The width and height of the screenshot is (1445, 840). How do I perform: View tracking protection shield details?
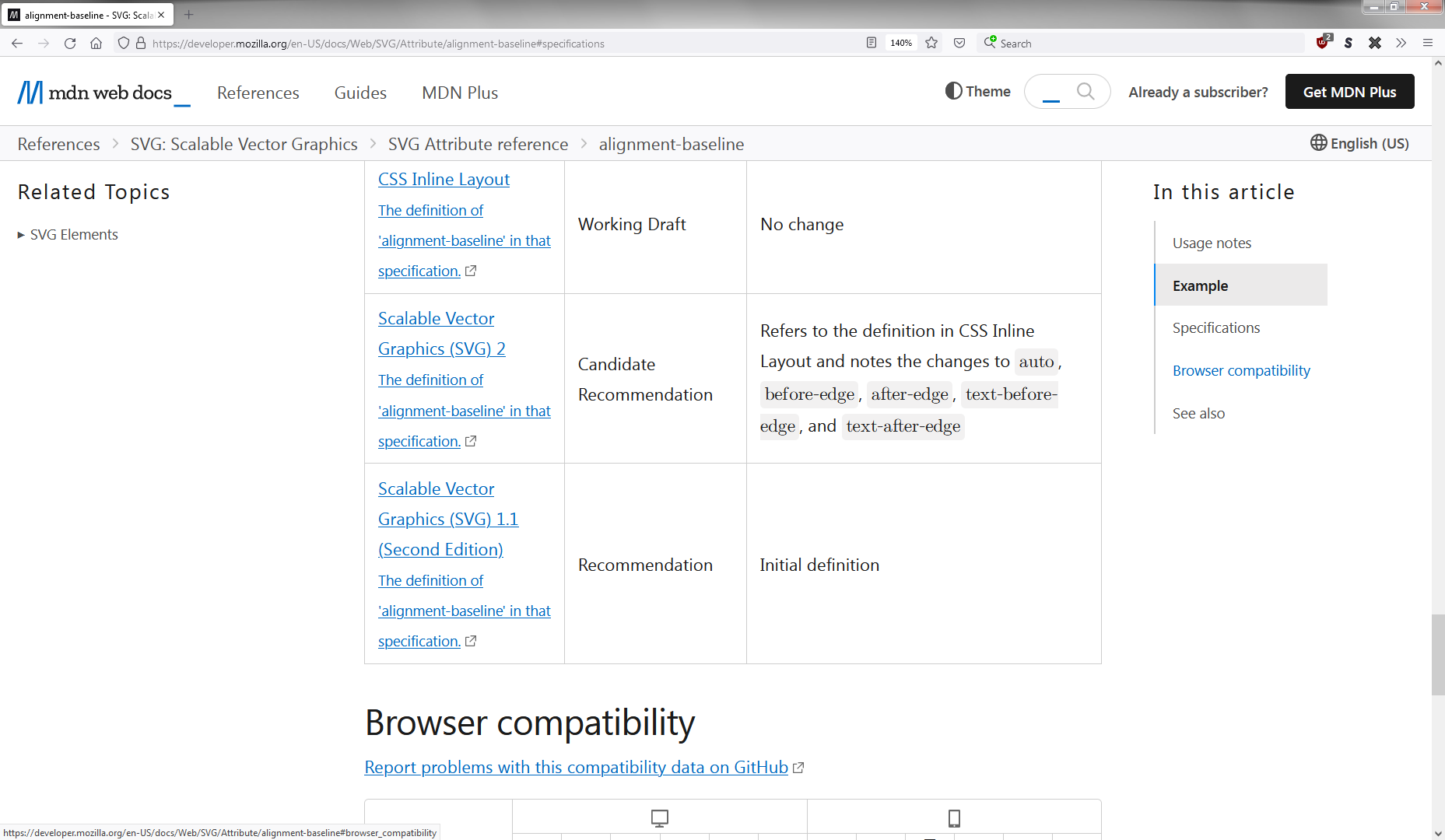click(x=124, y=43)
